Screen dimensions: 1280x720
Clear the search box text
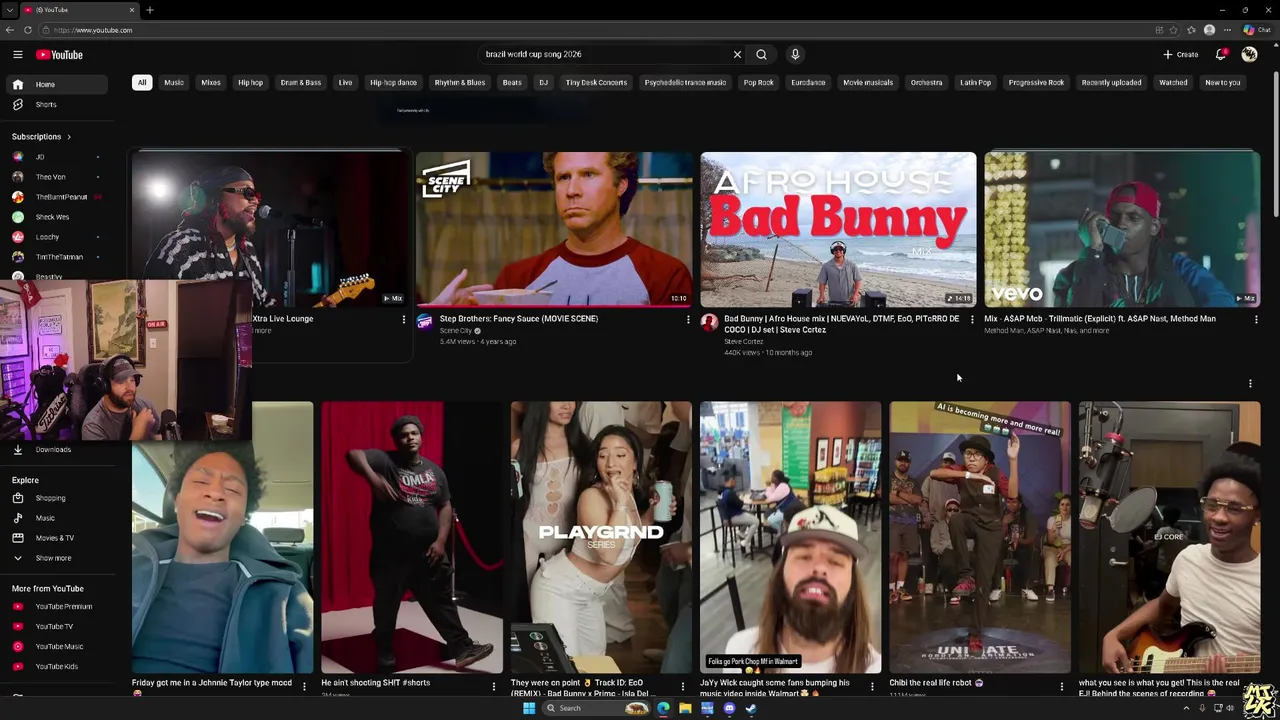click(x=737, y=54)
